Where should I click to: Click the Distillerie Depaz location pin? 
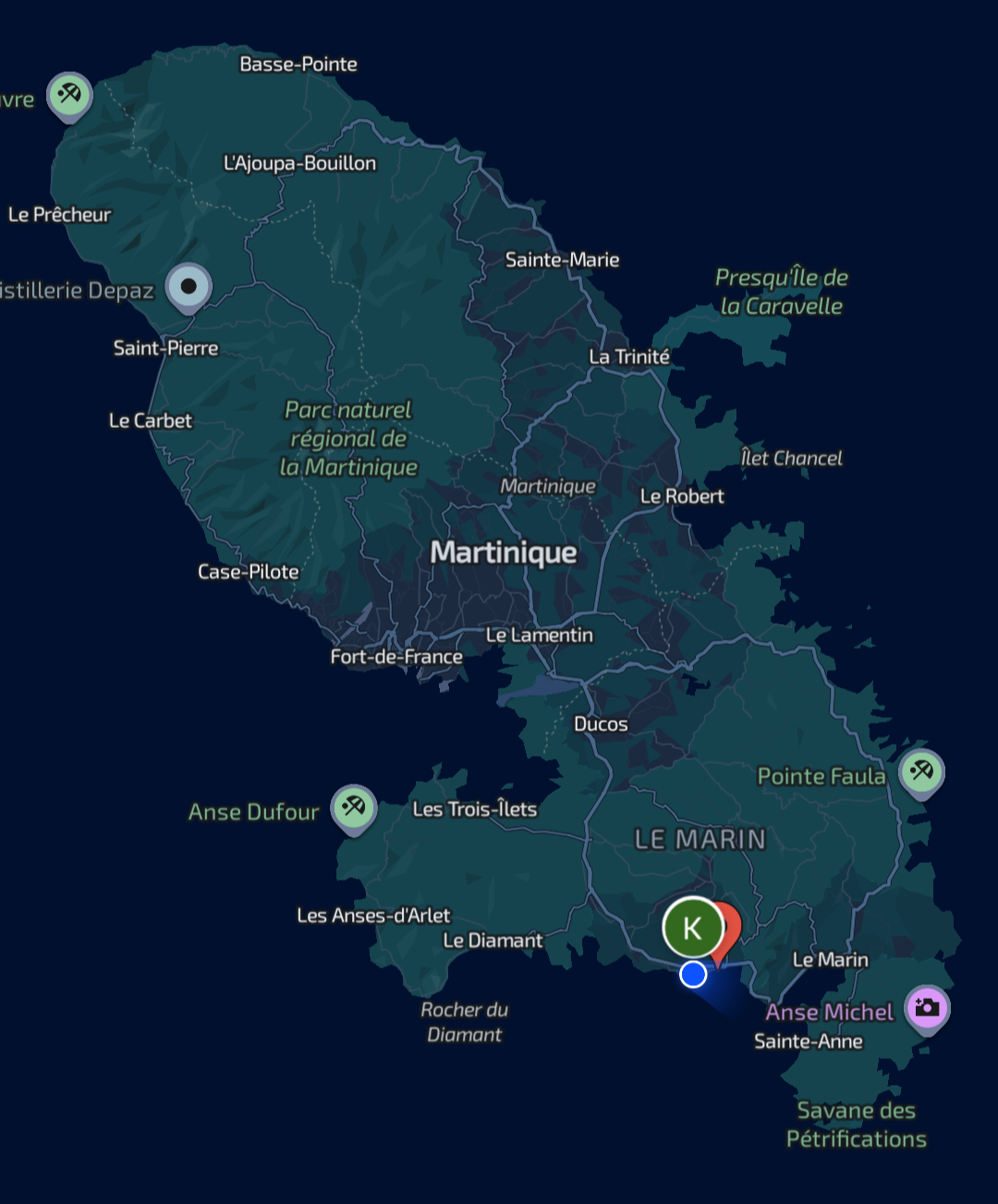point(189,286)
